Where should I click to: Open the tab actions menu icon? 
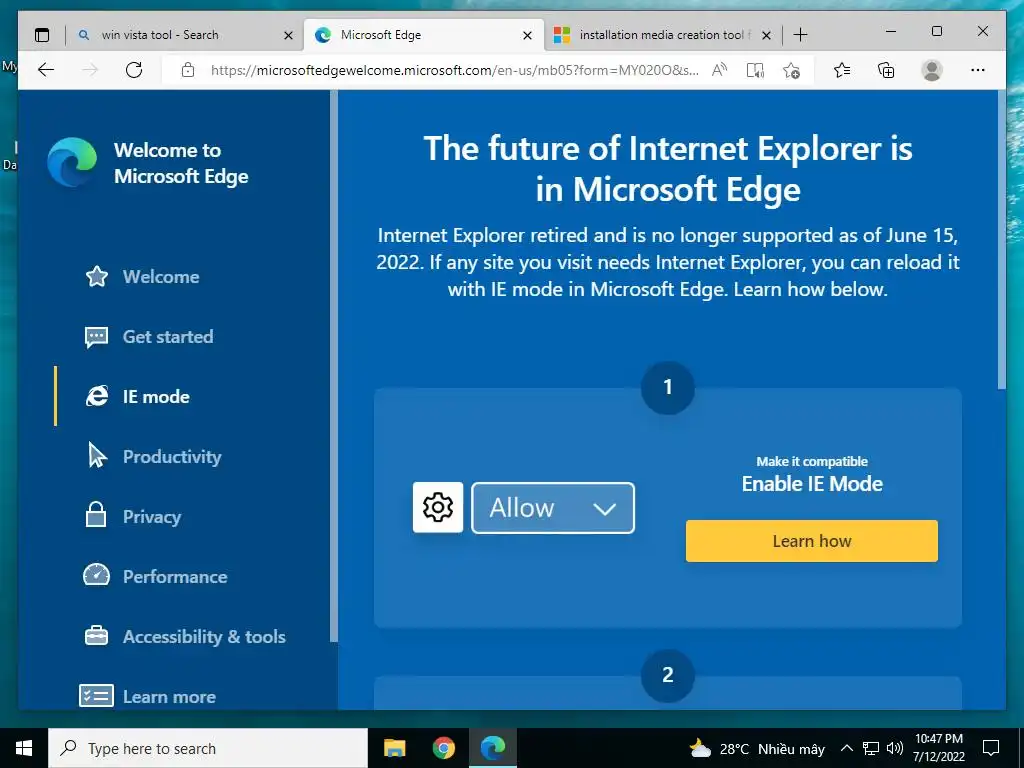(42, 35)
